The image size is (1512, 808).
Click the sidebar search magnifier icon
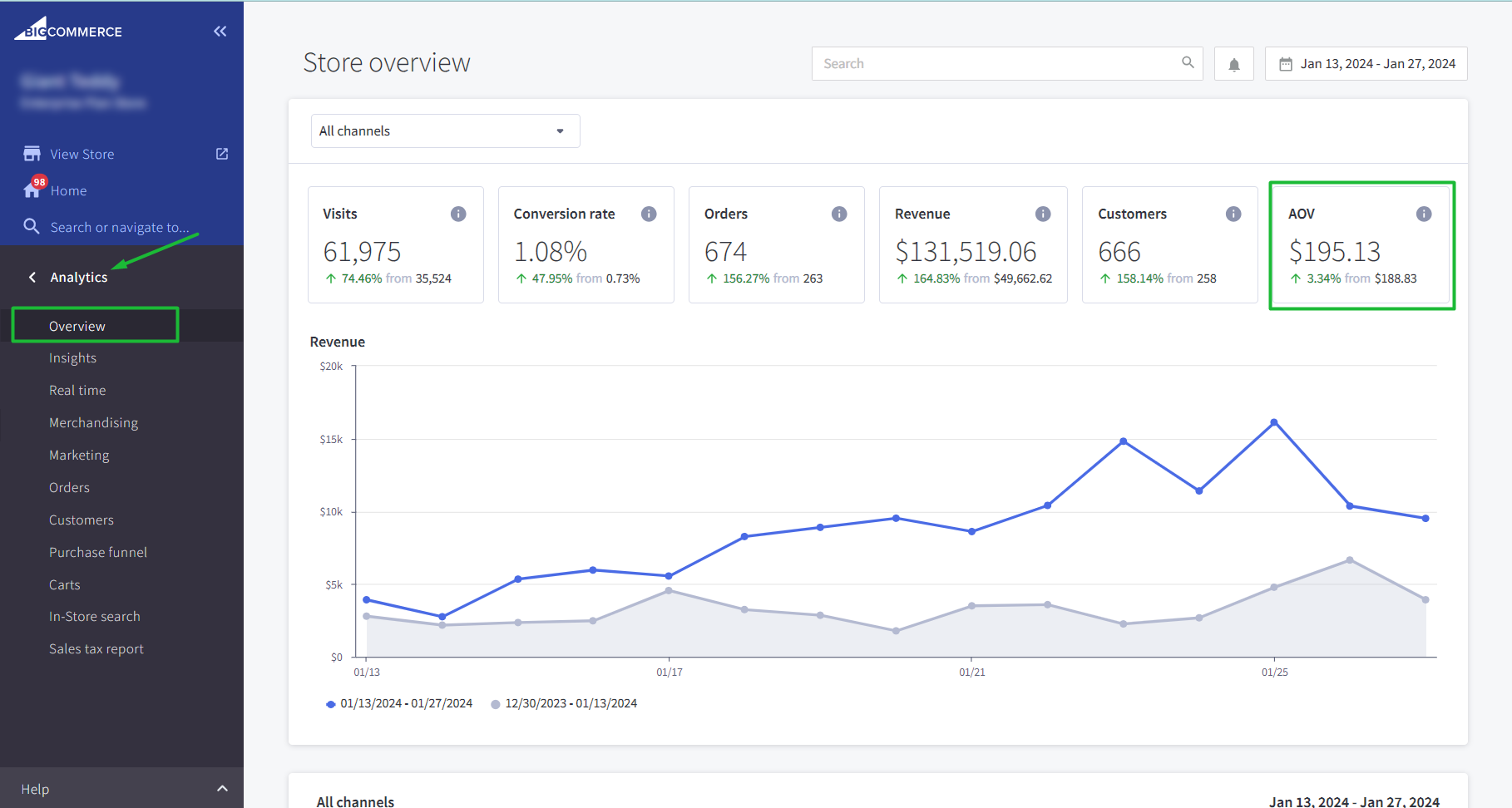(32, 226)
